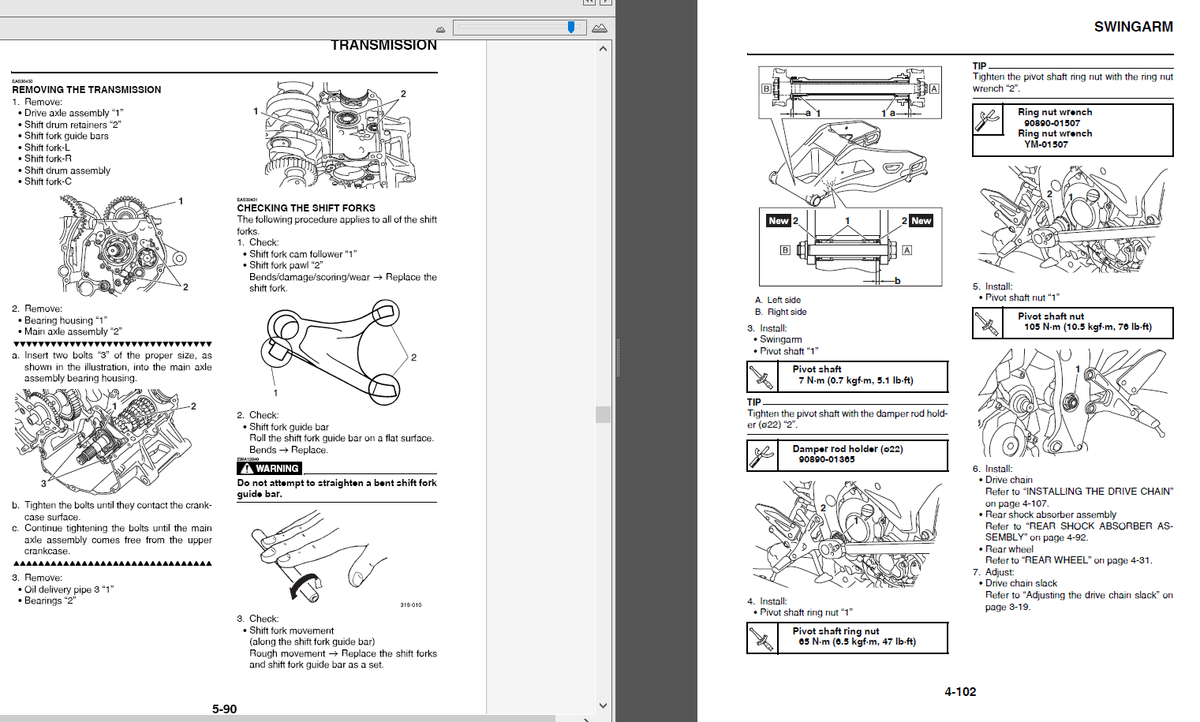Viewport: 1200px width, 722px height.
Task: Click the large mountain zoom-in icon
Action: point(601,28)
